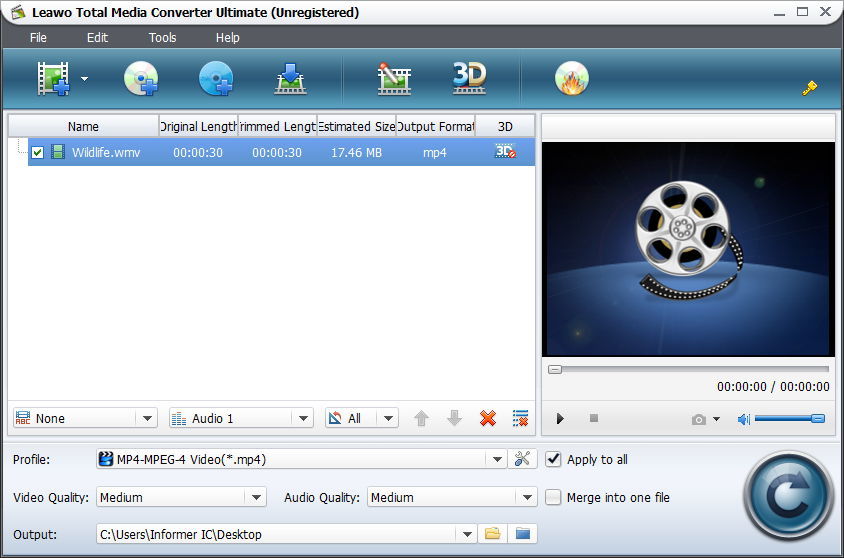Click the 17.46 MB size cell
The height and width of the screenshot is (558, 844).
(356, 152)
